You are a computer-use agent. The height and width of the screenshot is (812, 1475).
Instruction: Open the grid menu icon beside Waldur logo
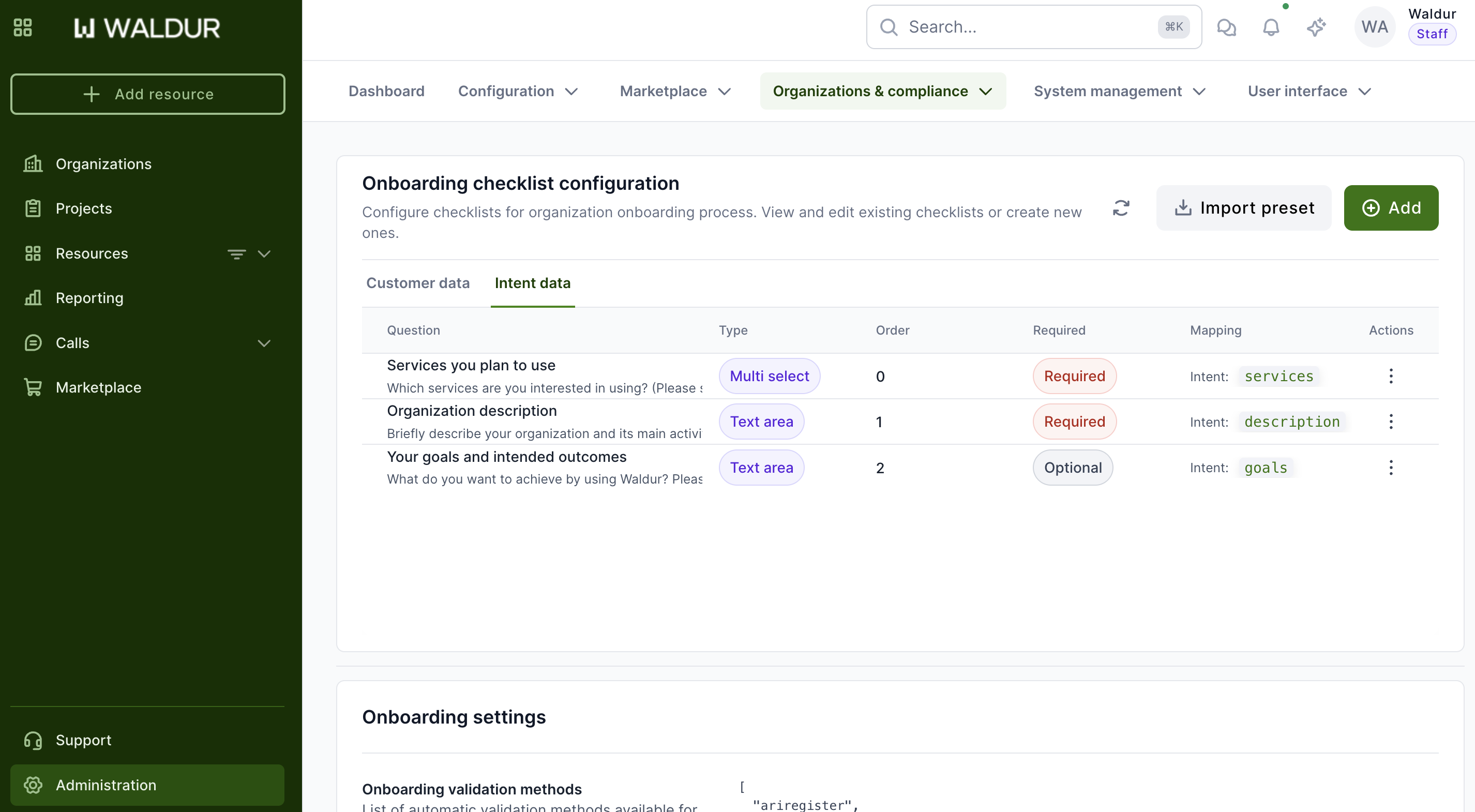tap(22, 27)
